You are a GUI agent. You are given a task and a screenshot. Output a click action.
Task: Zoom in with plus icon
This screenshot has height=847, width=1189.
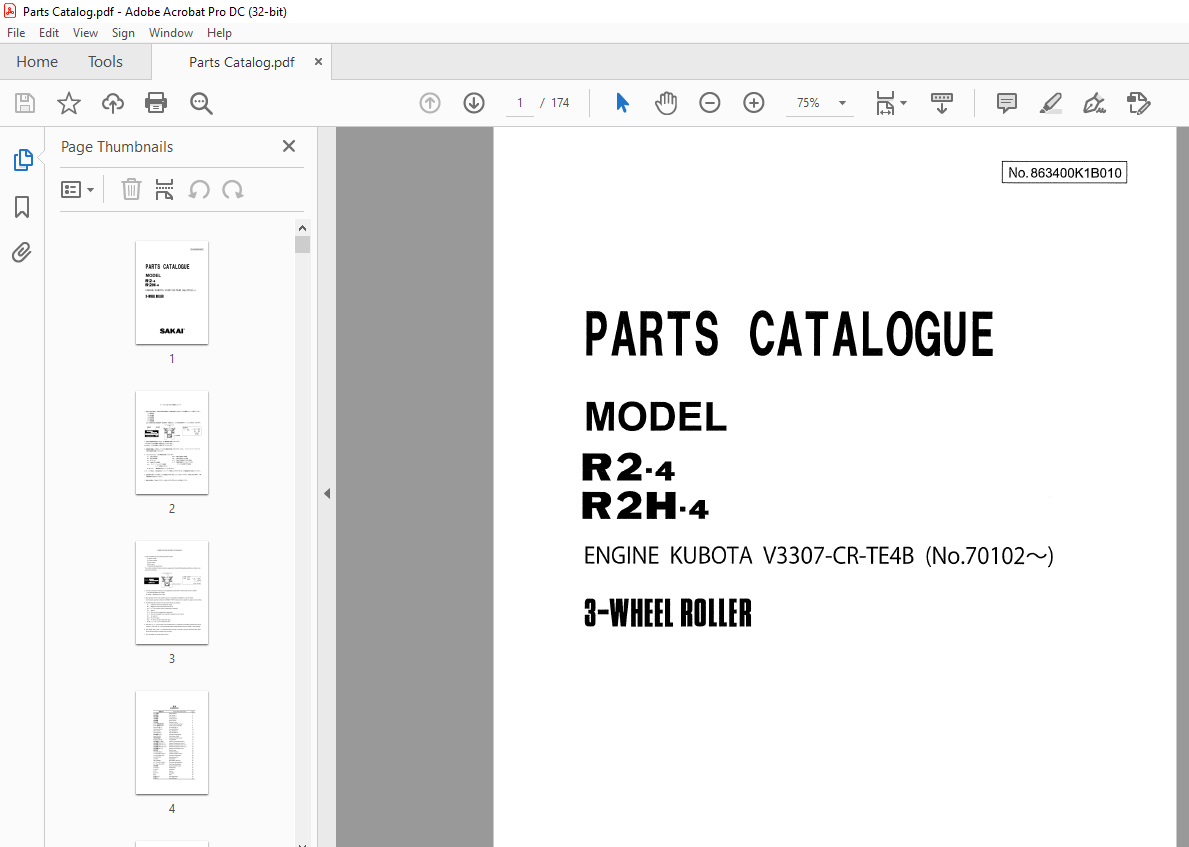coord(754,103)
